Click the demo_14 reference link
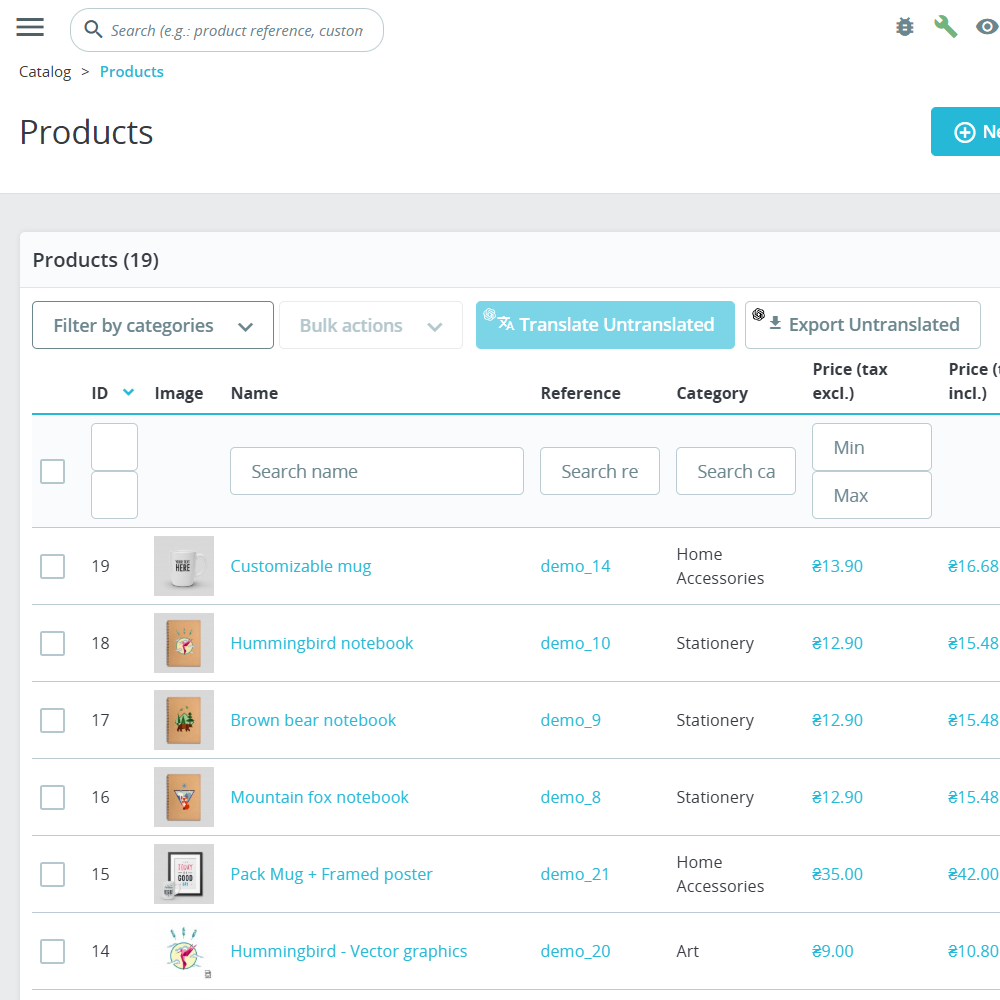Image resolution: width=1000 pixels, height=1000 pixels. 574,566
